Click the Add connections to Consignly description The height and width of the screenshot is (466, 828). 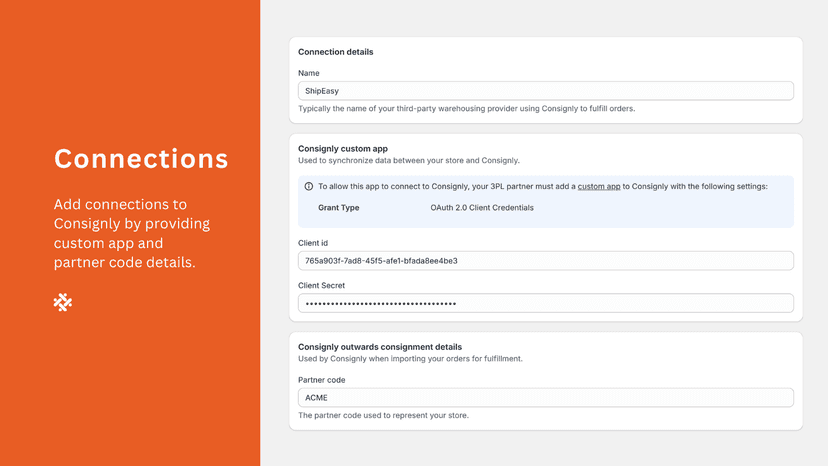132,233
